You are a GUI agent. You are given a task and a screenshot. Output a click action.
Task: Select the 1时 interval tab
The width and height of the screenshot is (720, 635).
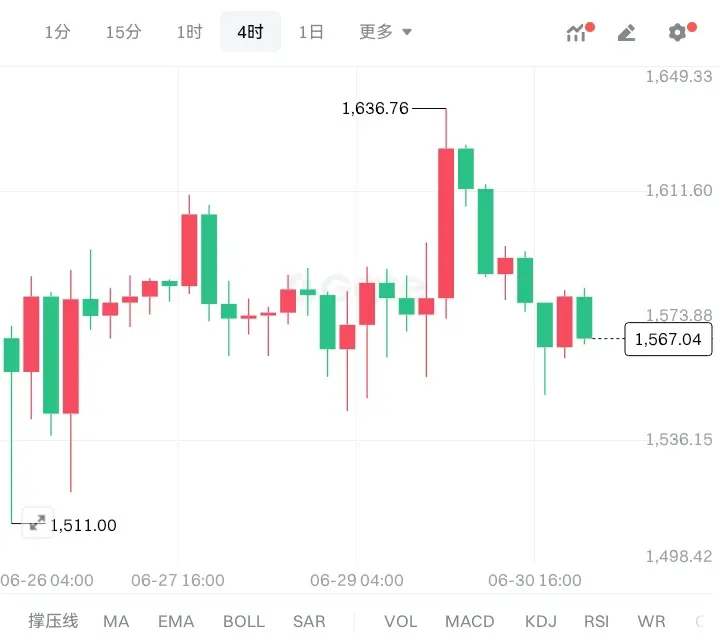point(190,32)
